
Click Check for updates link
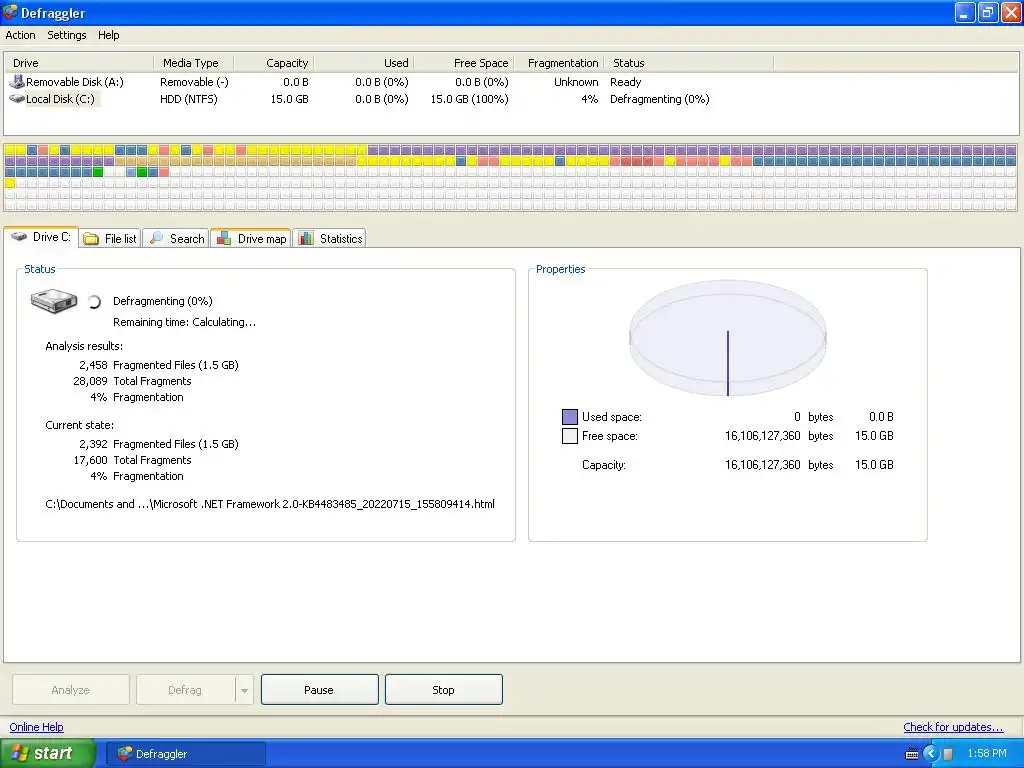click(953, 727)
